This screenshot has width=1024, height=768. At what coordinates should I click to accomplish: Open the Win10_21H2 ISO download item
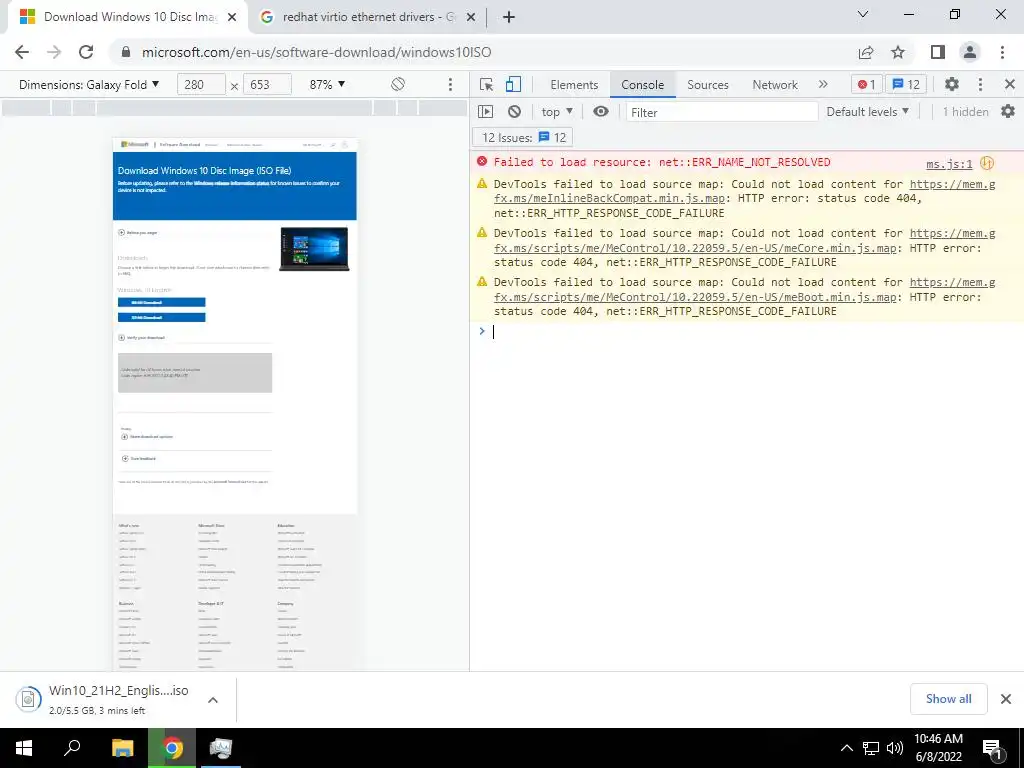[x=104, y=699]
